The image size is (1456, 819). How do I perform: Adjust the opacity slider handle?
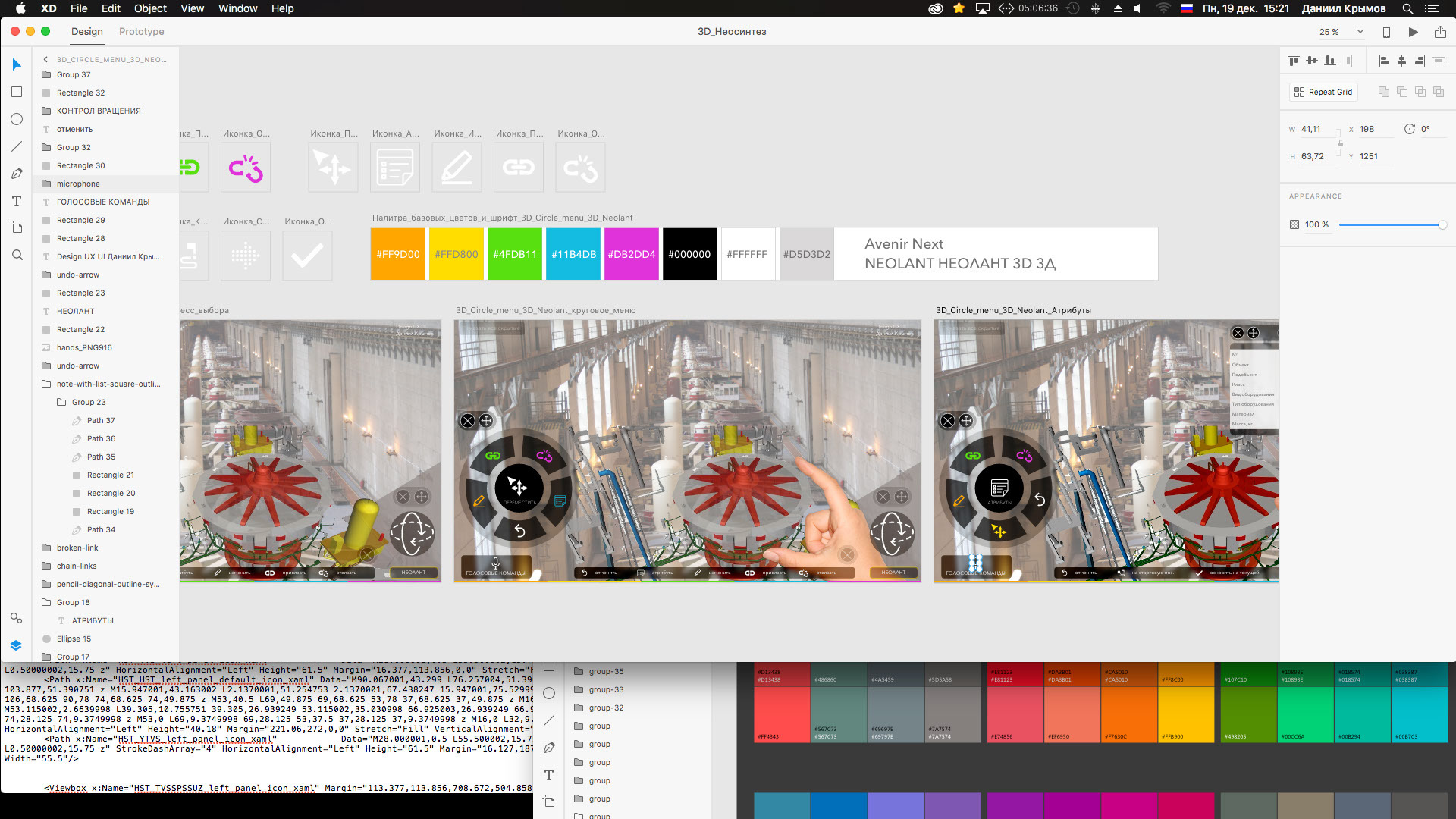point(1442,224)
